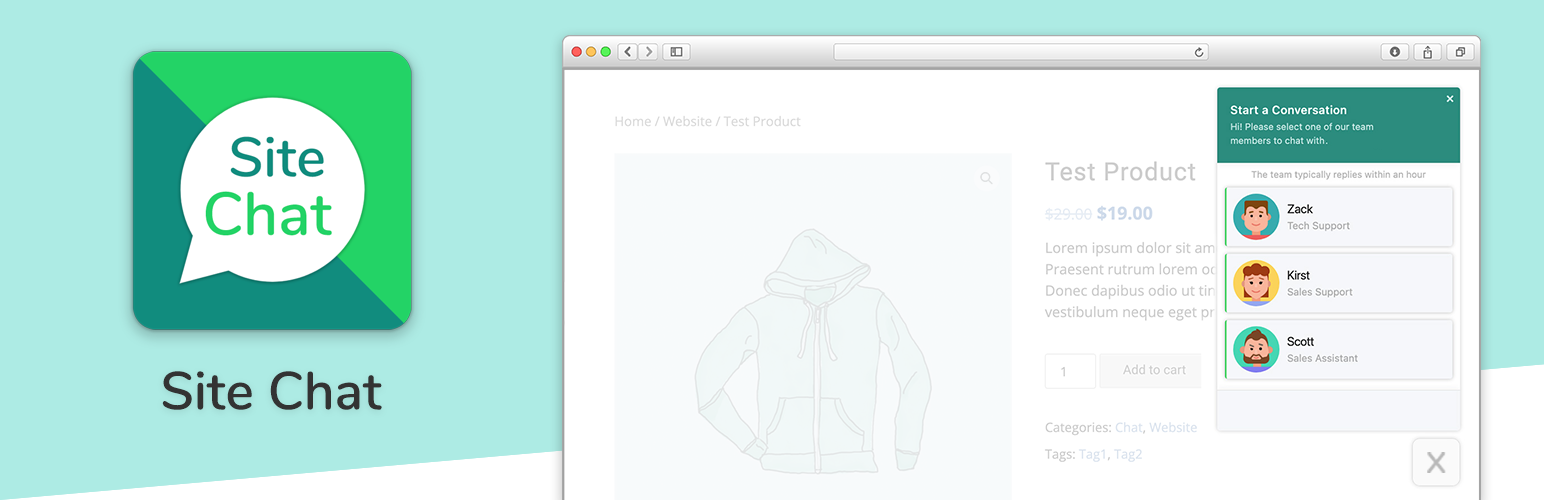Click the browser back arrow button

click(628, 52)
